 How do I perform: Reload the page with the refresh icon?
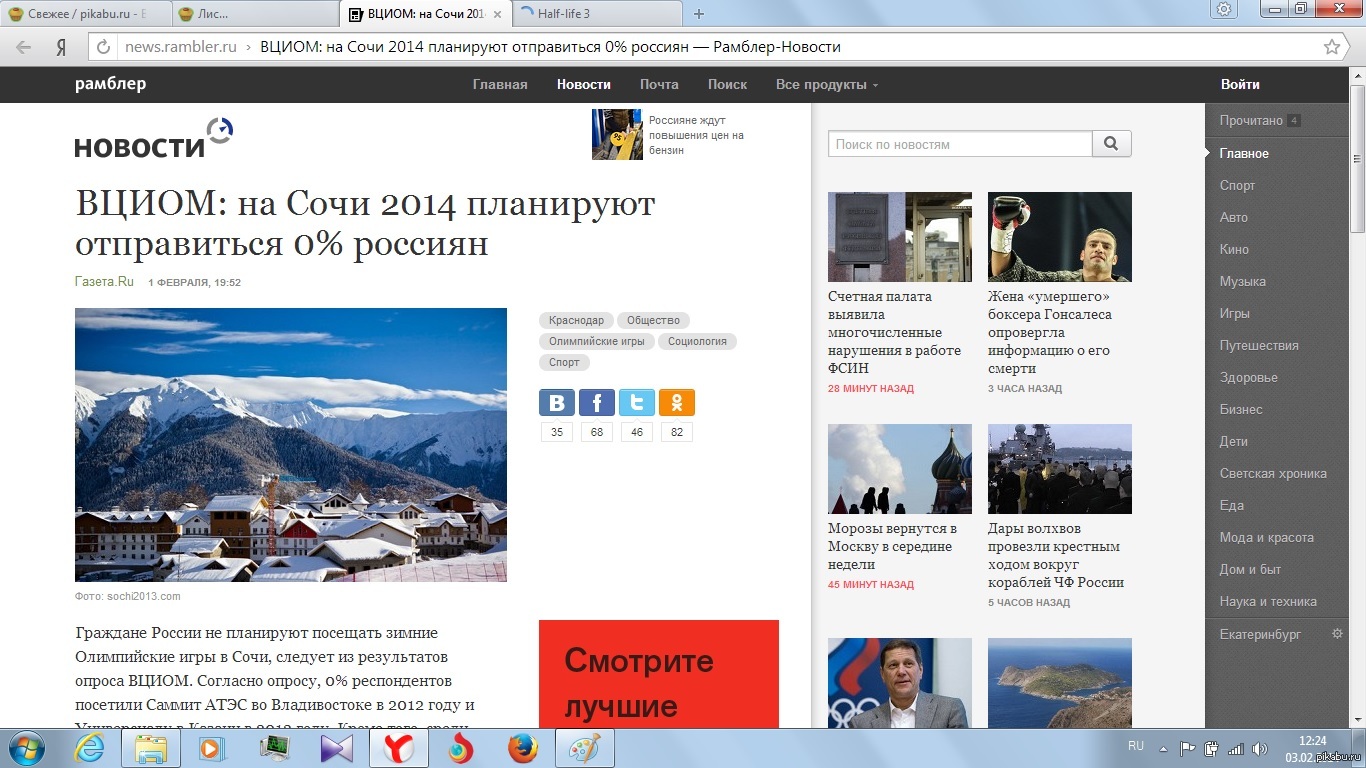click(101, 47)
